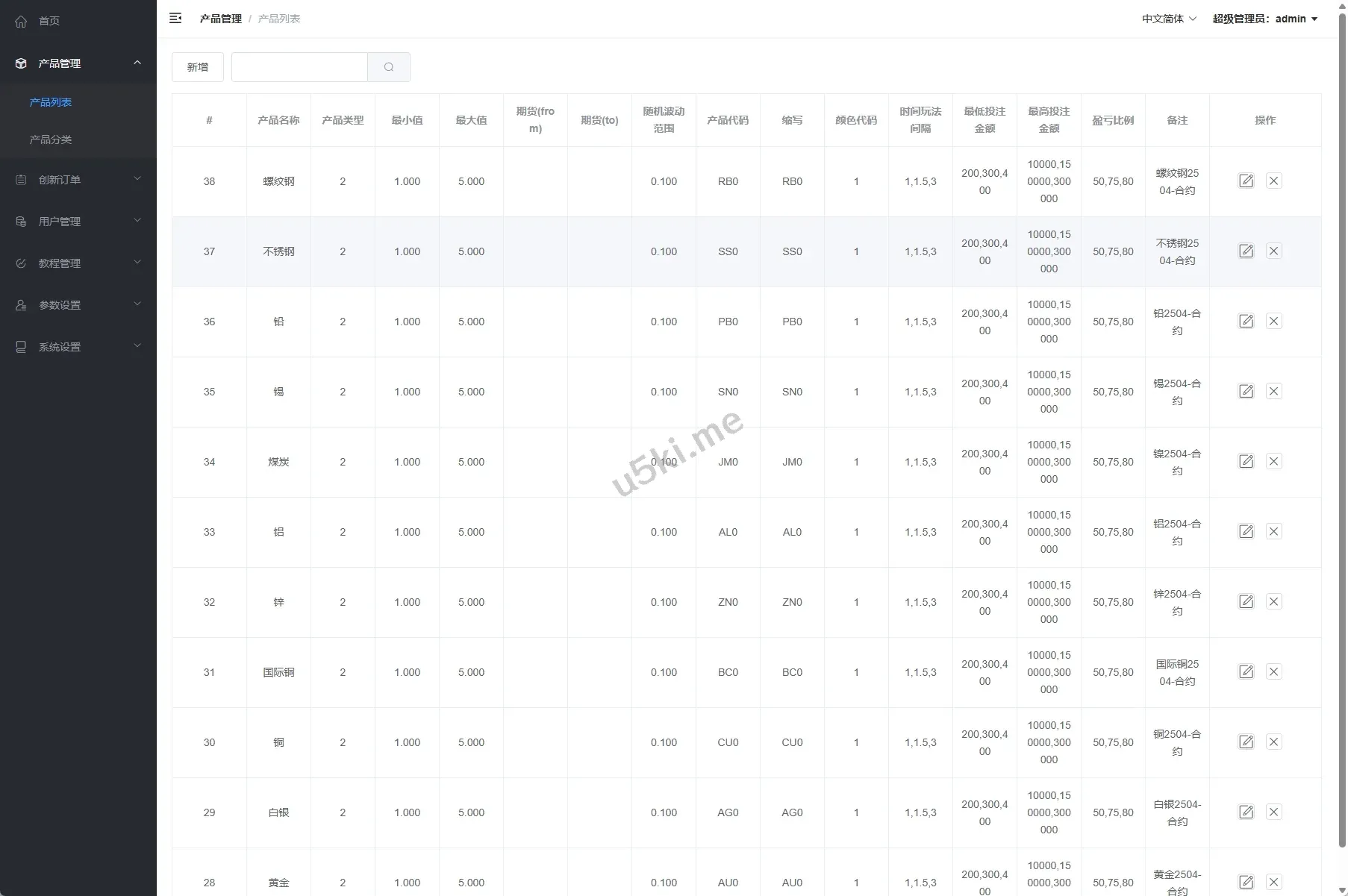The width and height of the screenshot is (1348, 896).
Task: Expand the 用户管理 sidebar menu
Action: pos(78,222)
